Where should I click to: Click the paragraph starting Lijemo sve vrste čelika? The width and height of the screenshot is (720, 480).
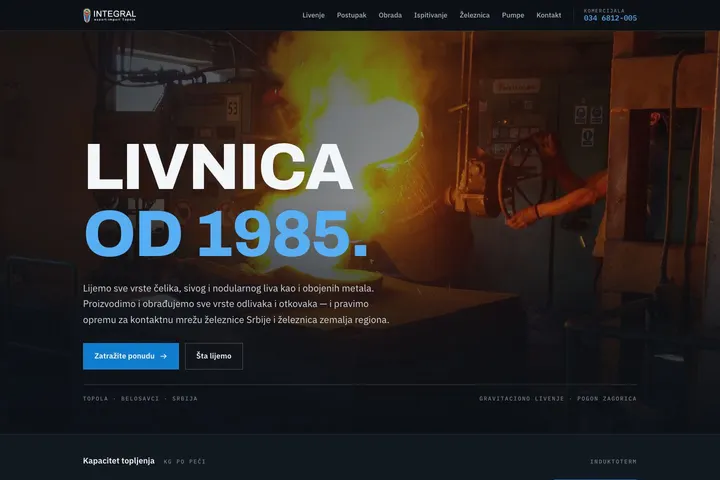pyautogui.click(x=236, y=304)
